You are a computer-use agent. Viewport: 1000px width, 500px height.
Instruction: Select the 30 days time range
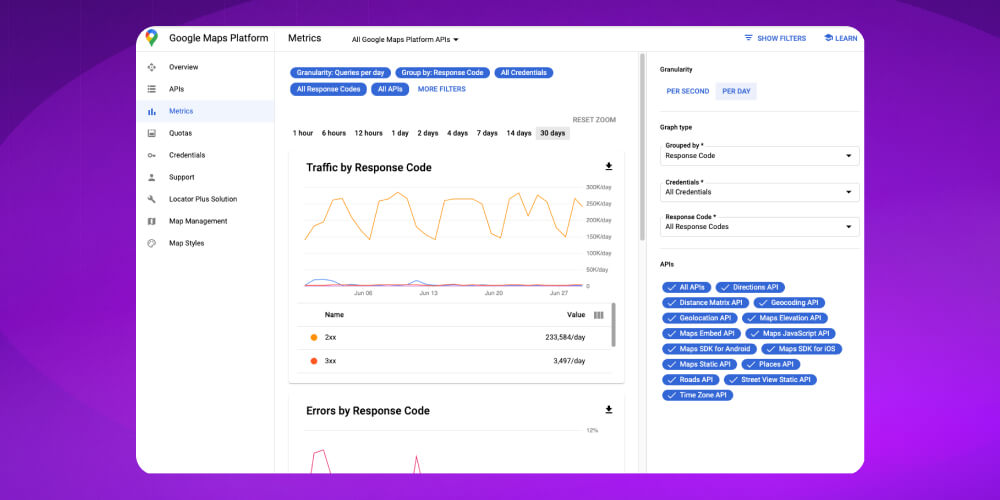pyautogui.click(x=553, y=133)
